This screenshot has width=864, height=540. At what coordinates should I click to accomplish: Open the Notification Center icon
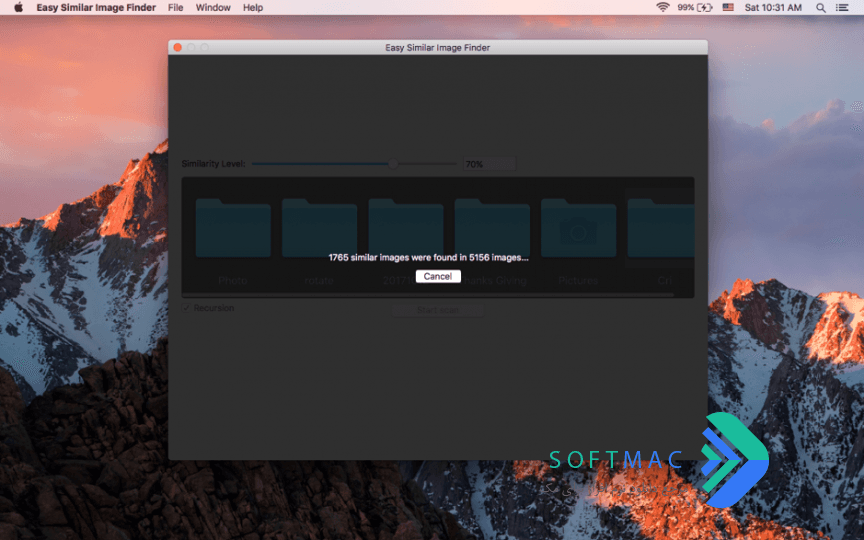841,7
